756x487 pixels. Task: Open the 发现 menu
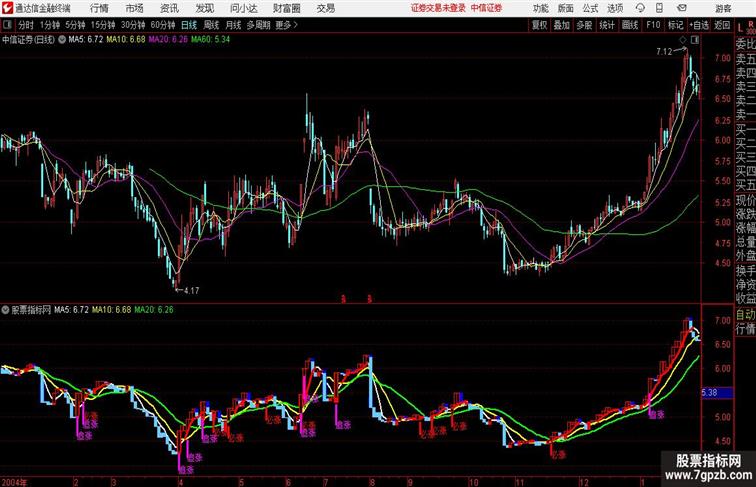(x=204, y=8)
